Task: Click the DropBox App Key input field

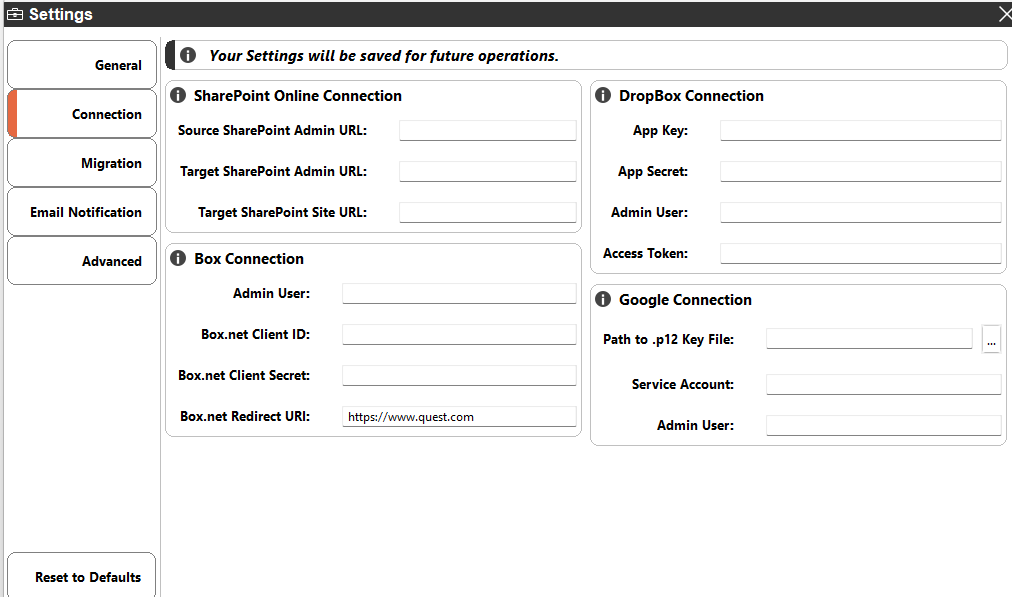Action: point(860,130)
